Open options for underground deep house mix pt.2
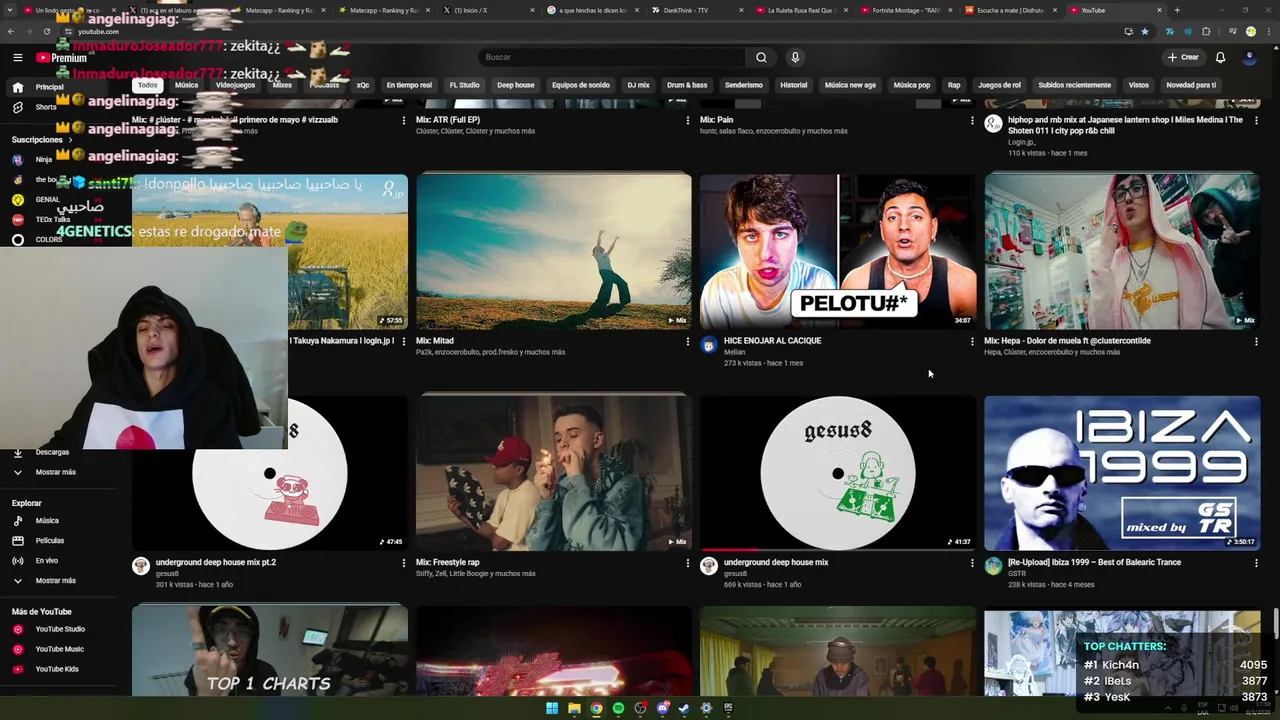This screenshot has height=720, width=1280. [x=403, y=563]
